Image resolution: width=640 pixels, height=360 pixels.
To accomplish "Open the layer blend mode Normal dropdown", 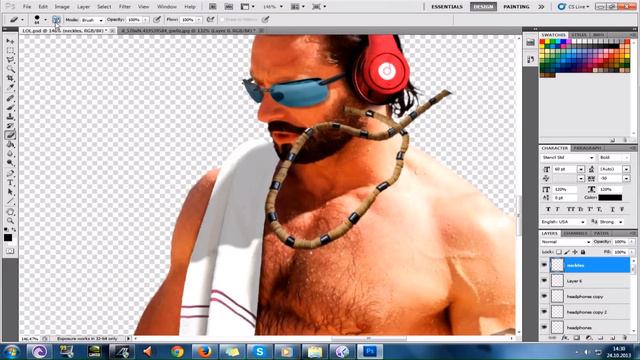I will (566, 242).
